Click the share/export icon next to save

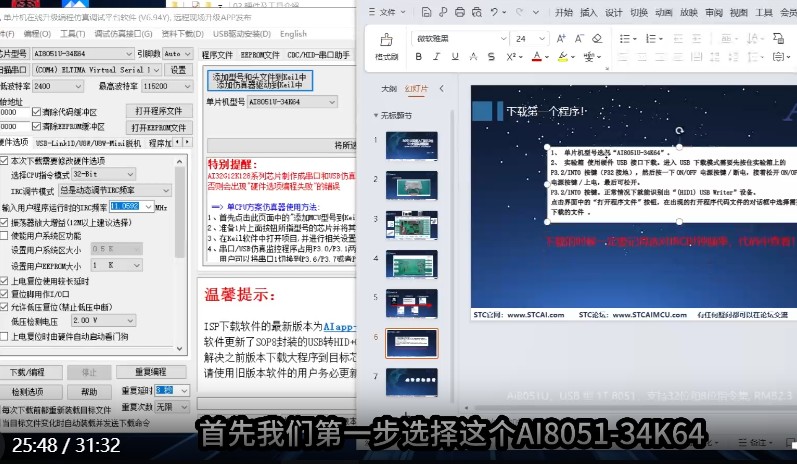click(x=443, y=12)
